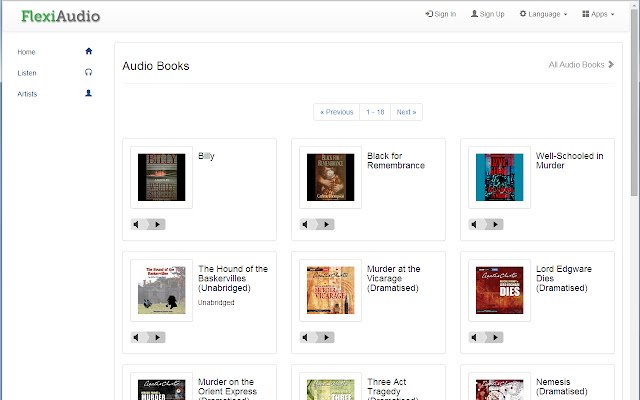Mute Black for Remembrance preview

coord(305,224)
